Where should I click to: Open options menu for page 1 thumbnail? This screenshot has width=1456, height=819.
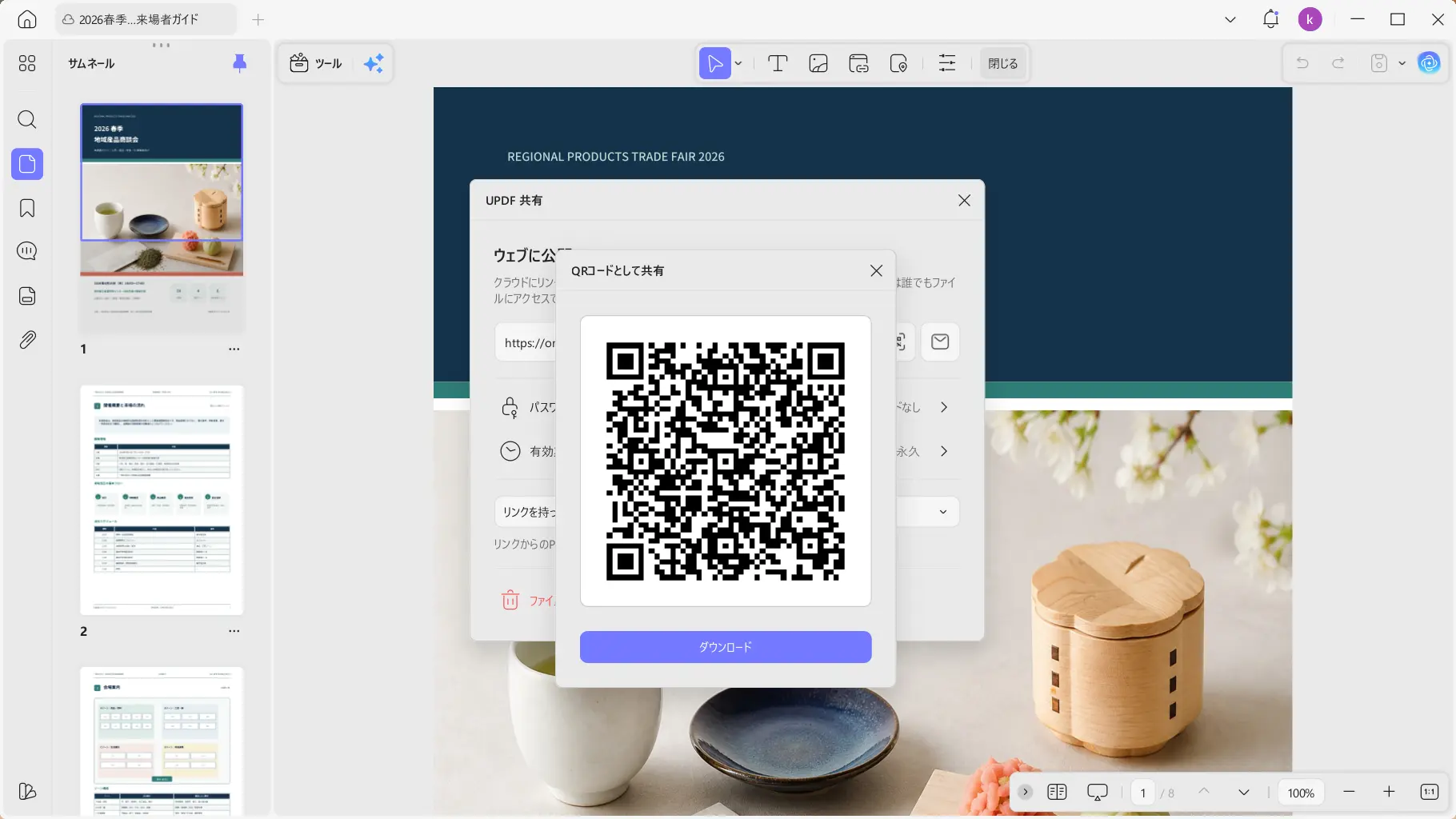(234, 349)
